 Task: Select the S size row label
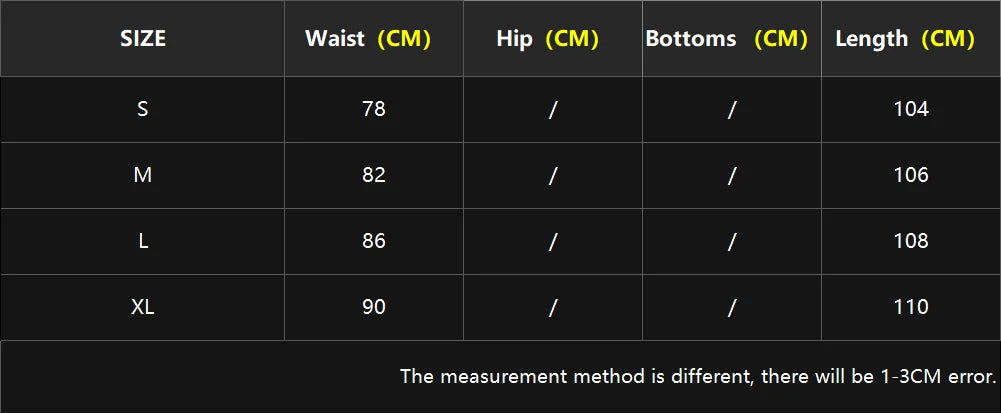pyautogui.click(x=143, y=109)
